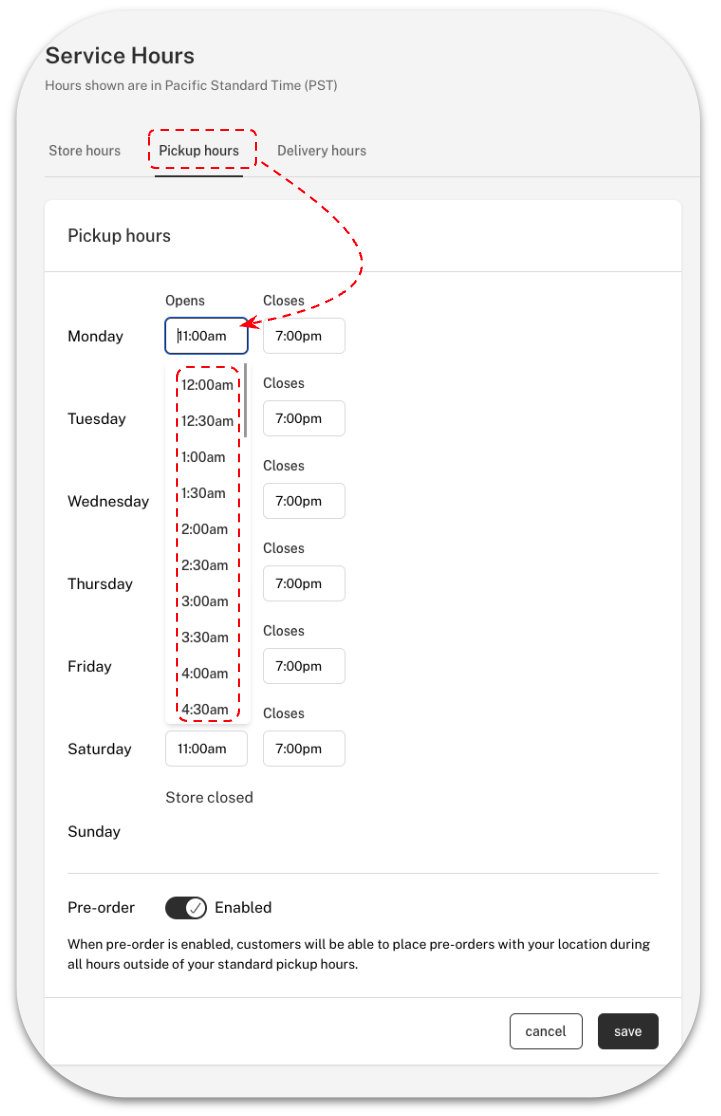Click the Monday Opens time field
The width and height of the screenshot is (721, 1116).
[206, 336]
